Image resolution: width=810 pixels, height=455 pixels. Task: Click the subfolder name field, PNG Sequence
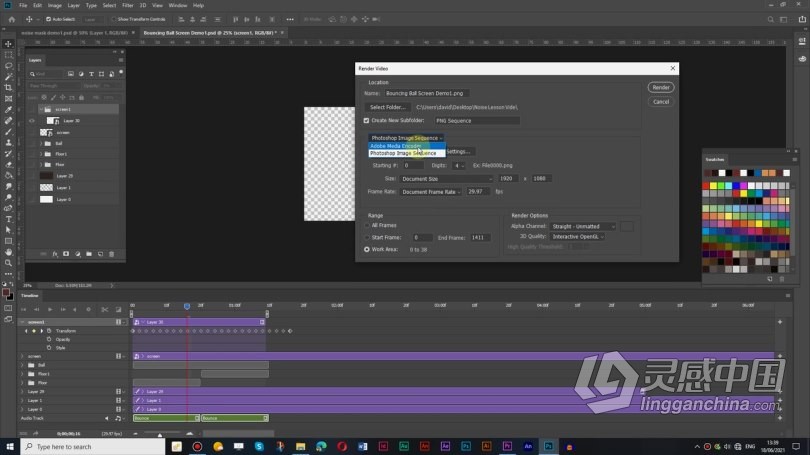(476, 121)
